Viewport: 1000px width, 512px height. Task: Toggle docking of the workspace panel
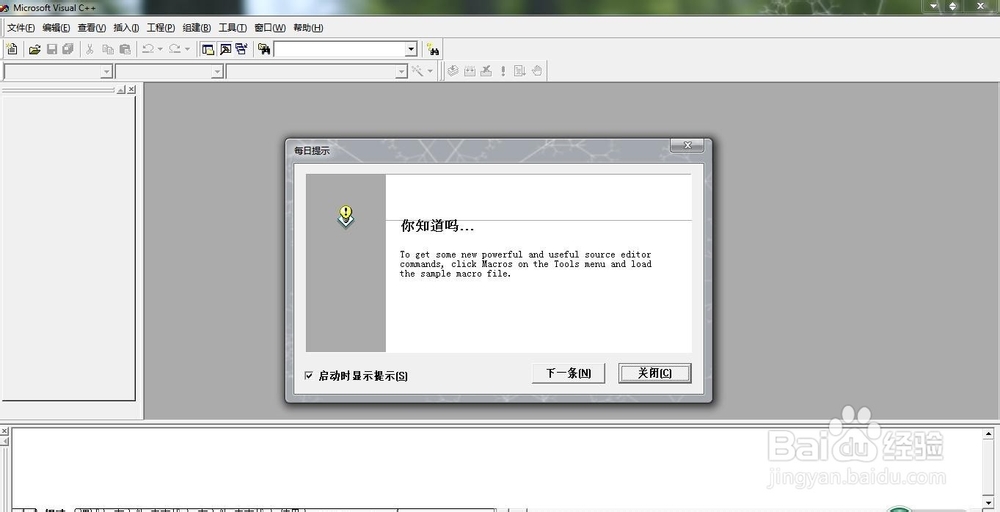tap(121, 90)
